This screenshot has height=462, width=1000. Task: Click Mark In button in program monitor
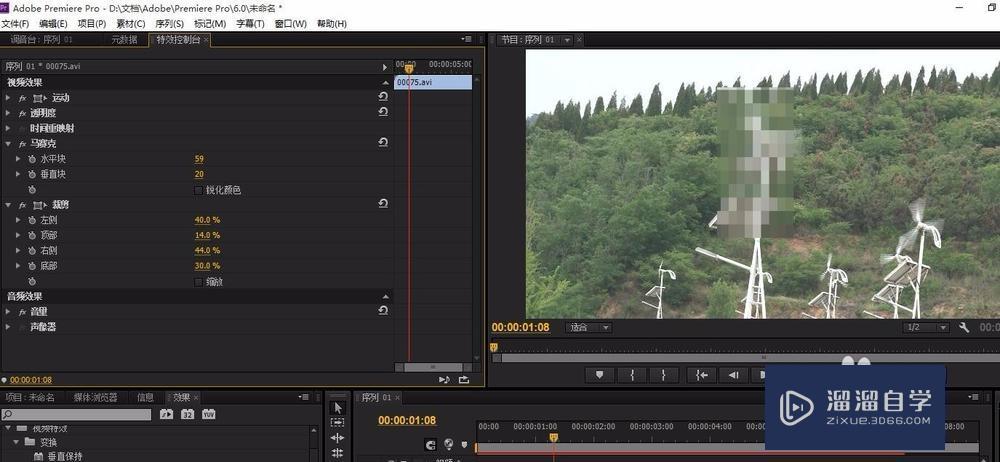pyautogui.click(x=633, y=375)
